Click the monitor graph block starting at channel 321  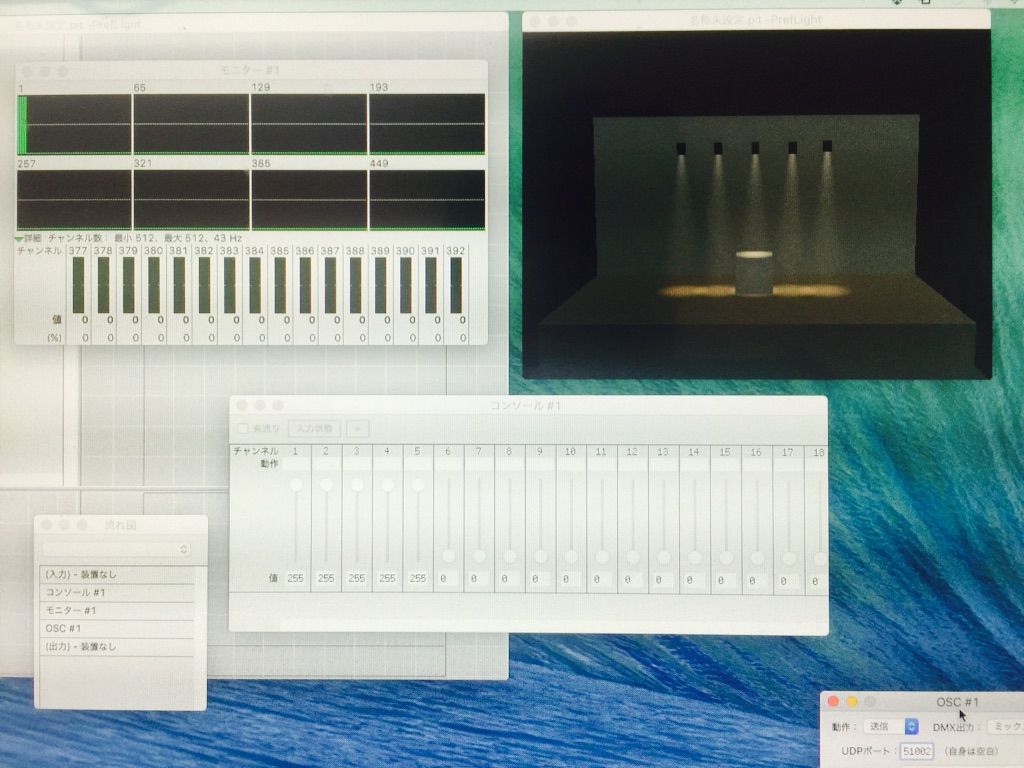point(191,200)
